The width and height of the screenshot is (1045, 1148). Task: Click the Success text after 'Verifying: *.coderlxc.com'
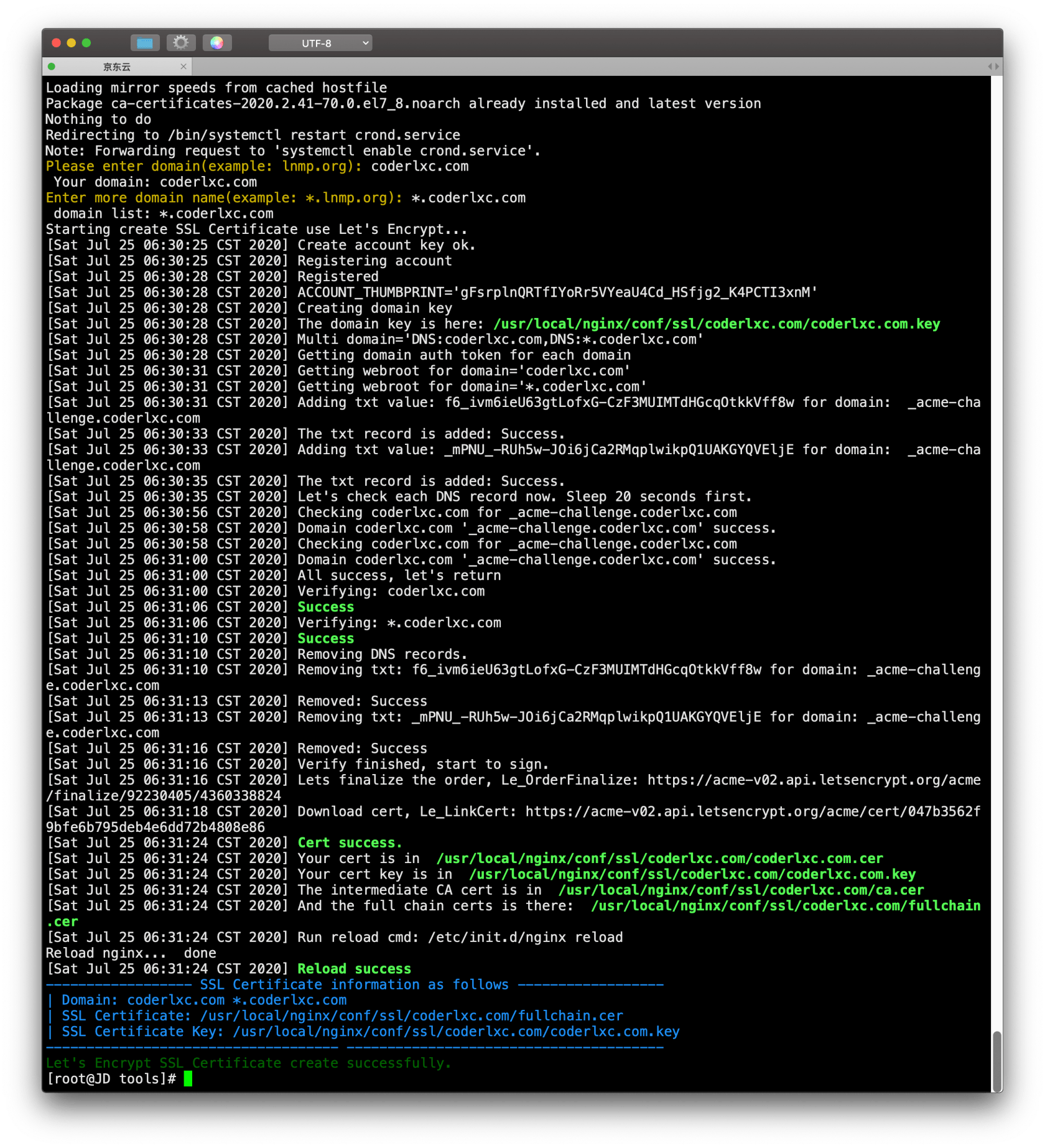click(325, 638)
